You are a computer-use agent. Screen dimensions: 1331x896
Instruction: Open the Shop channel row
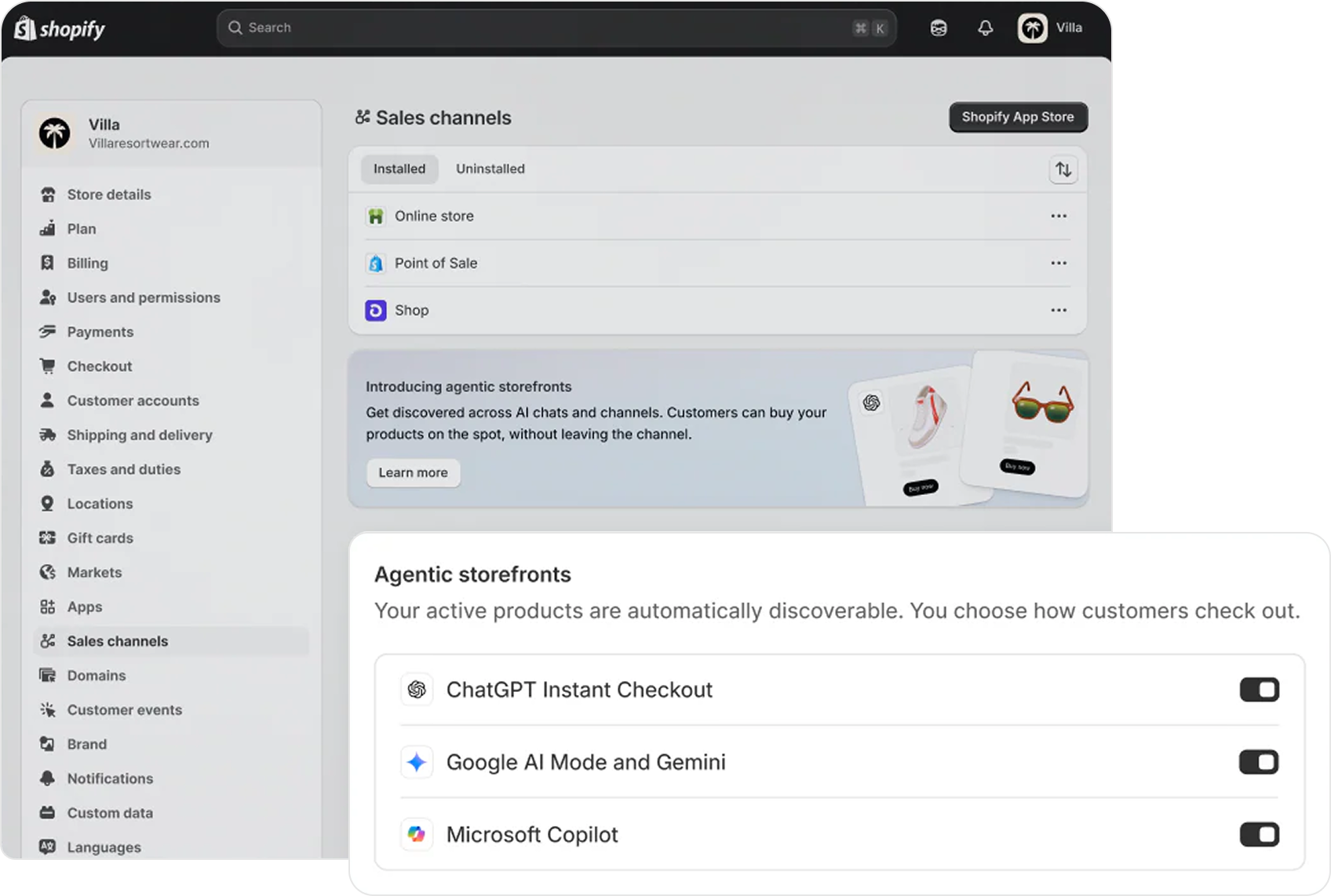coord(717,310)
